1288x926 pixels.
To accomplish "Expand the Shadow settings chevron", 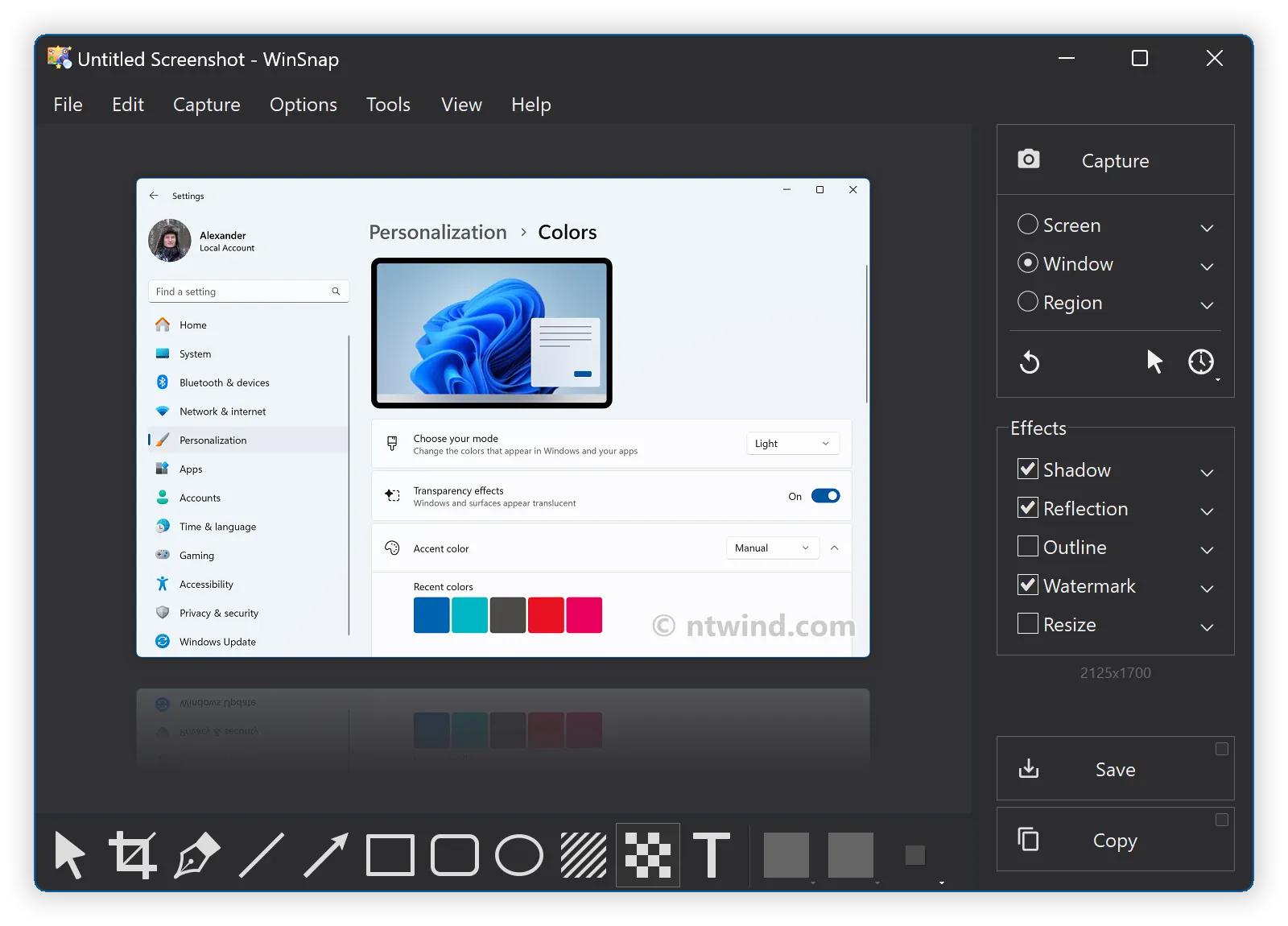I will 1207,473.
